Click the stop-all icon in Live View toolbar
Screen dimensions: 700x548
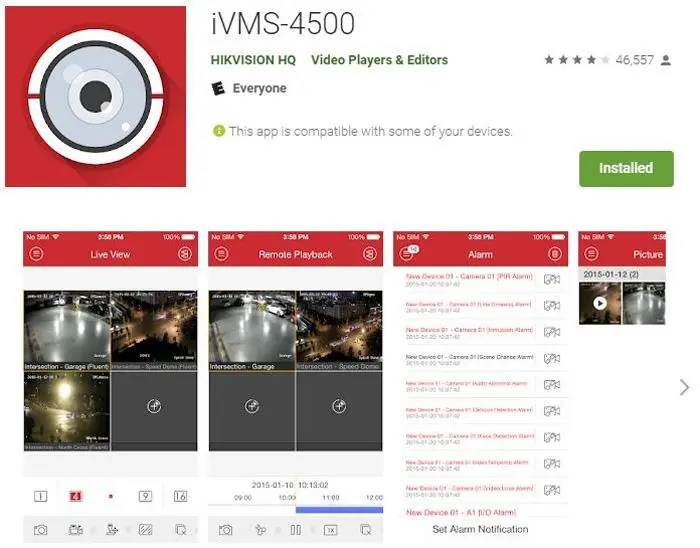pos(180,530)
